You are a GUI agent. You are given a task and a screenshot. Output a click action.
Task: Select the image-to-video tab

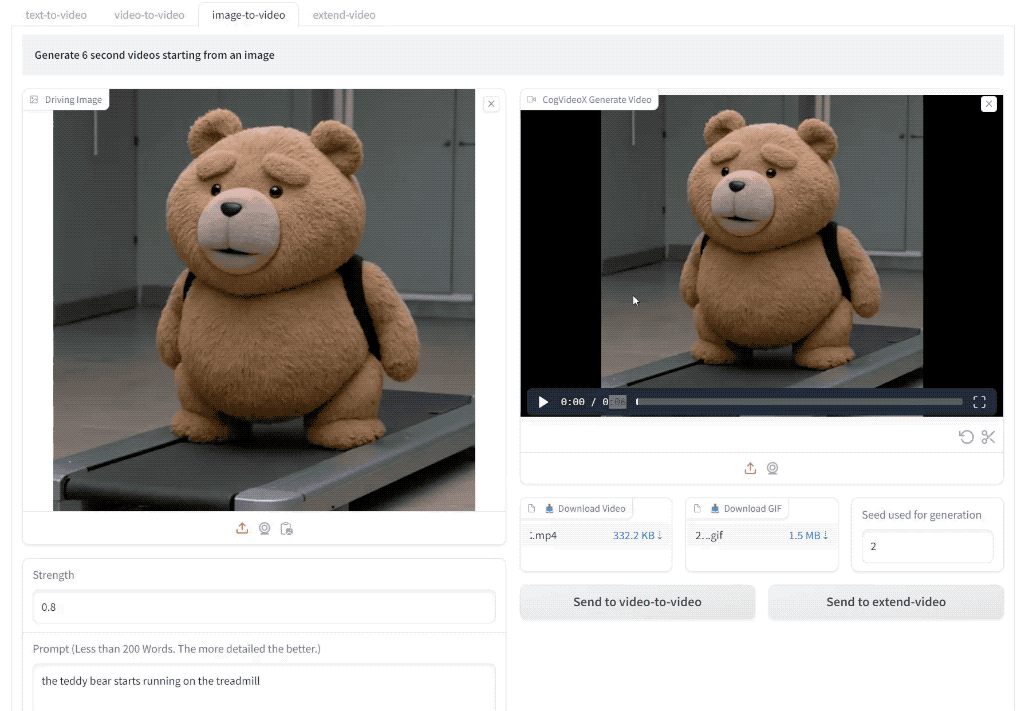point(248,14)
